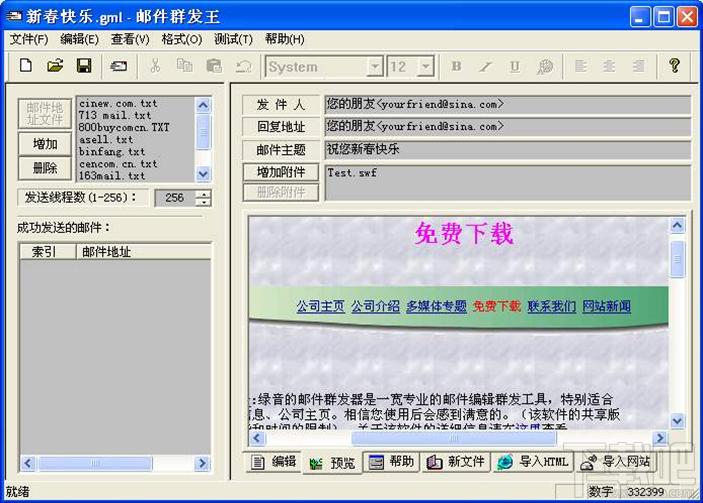Image resolution: width=703 pixels, height=503 pixels.
Task: Click the Save floppy disk icon
Action: pos(84,66)
